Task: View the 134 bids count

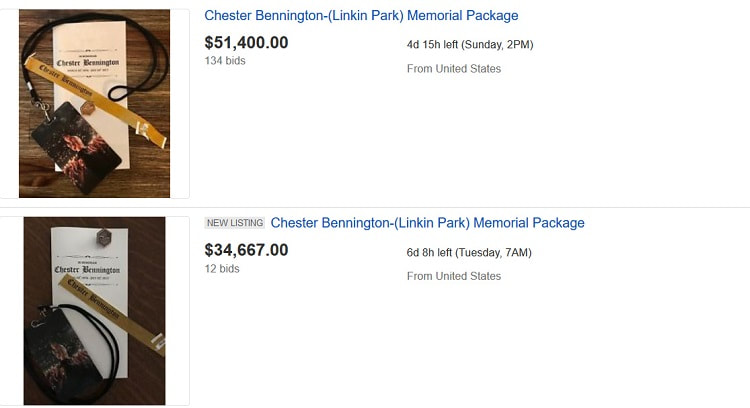Action: 225,61
